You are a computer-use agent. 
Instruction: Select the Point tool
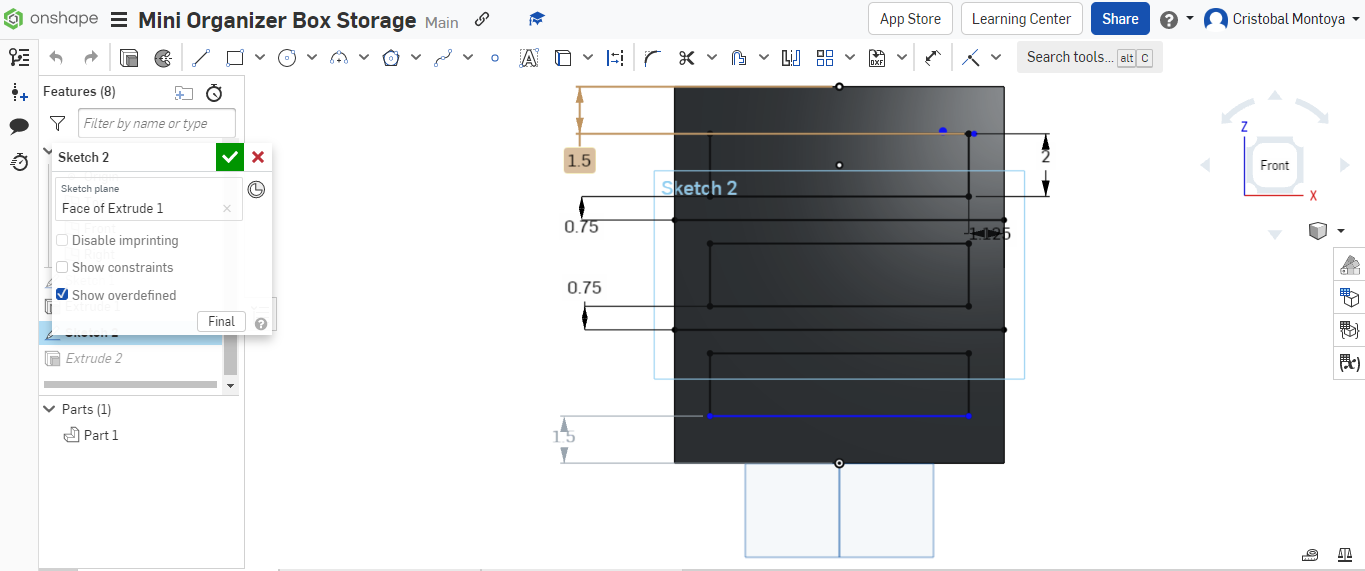click(495, 58)
